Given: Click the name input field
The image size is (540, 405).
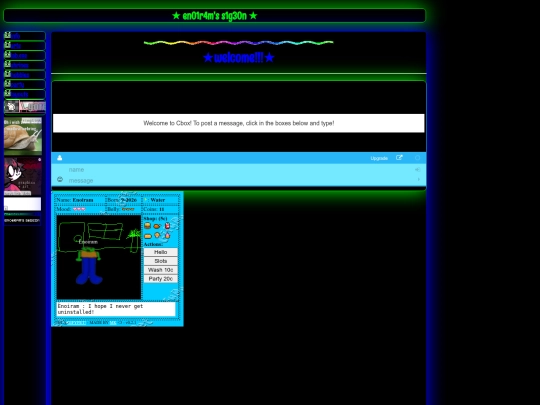Looking at the screenshot, I should 239,169.
